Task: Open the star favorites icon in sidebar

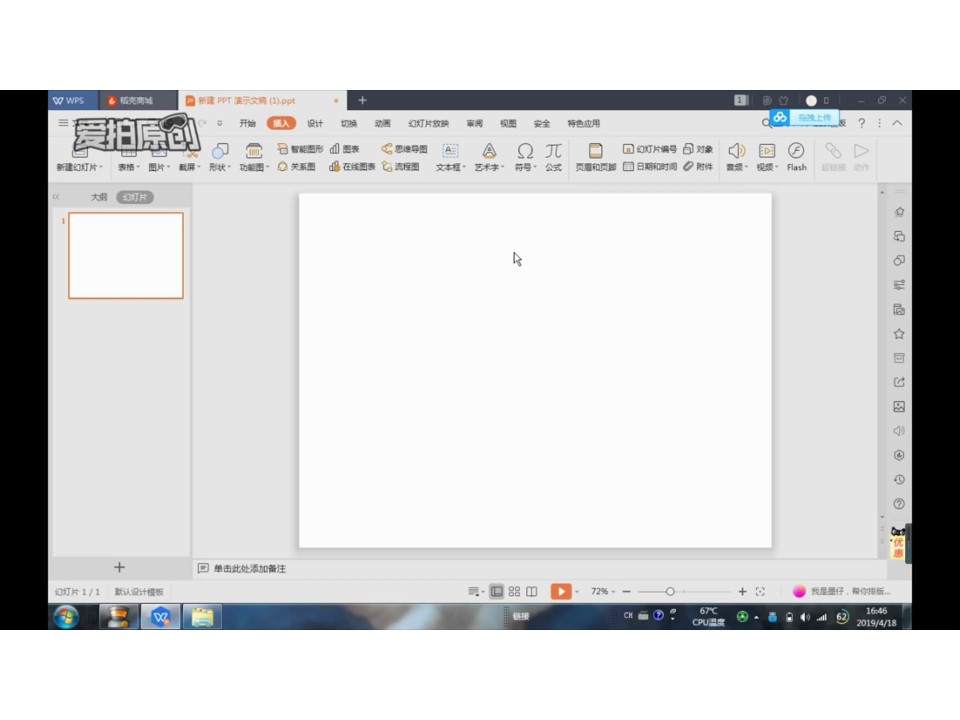Action: [x=899, y=334]
